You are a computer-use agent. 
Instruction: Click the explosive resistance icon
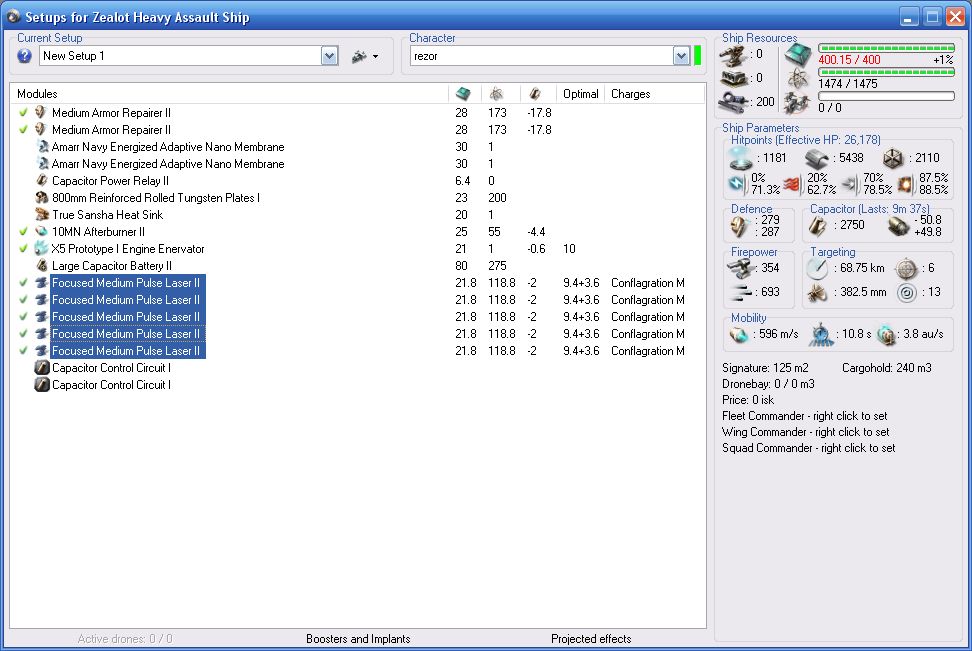(x=906, y=184)
